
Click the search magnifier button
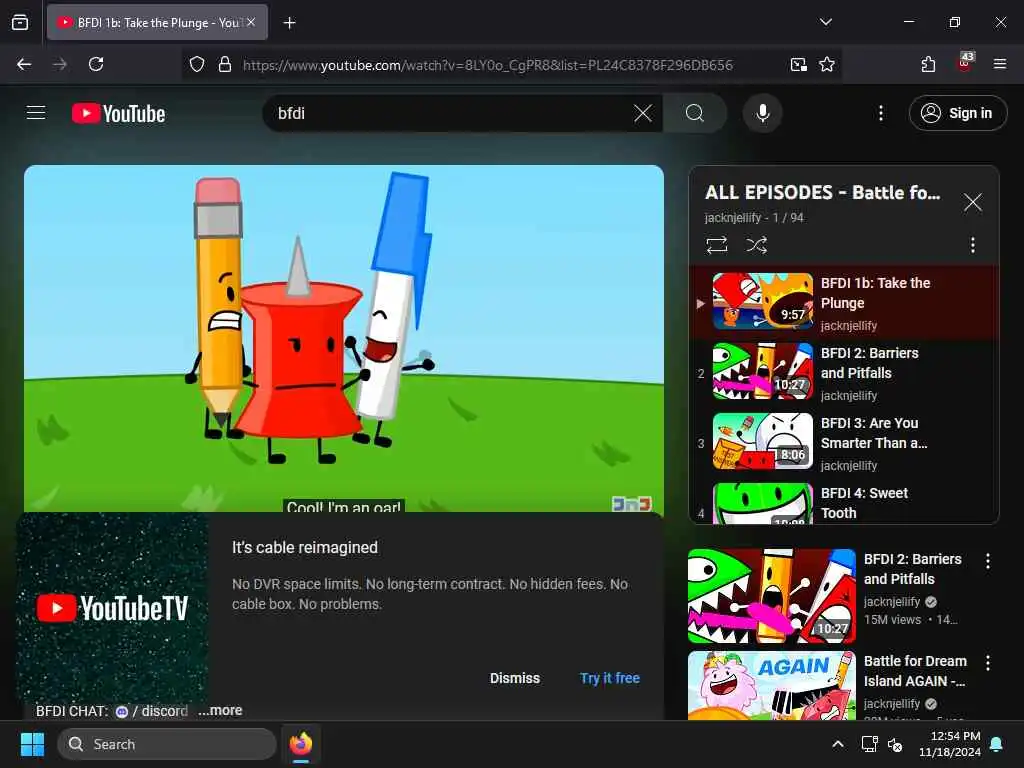tap(695, 114)
